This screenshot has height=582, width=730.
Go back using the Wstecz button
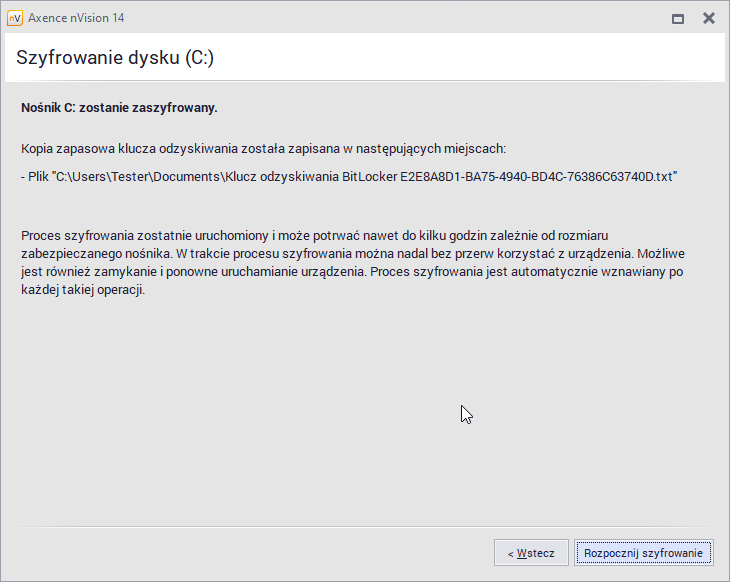(x=531, y=553)
